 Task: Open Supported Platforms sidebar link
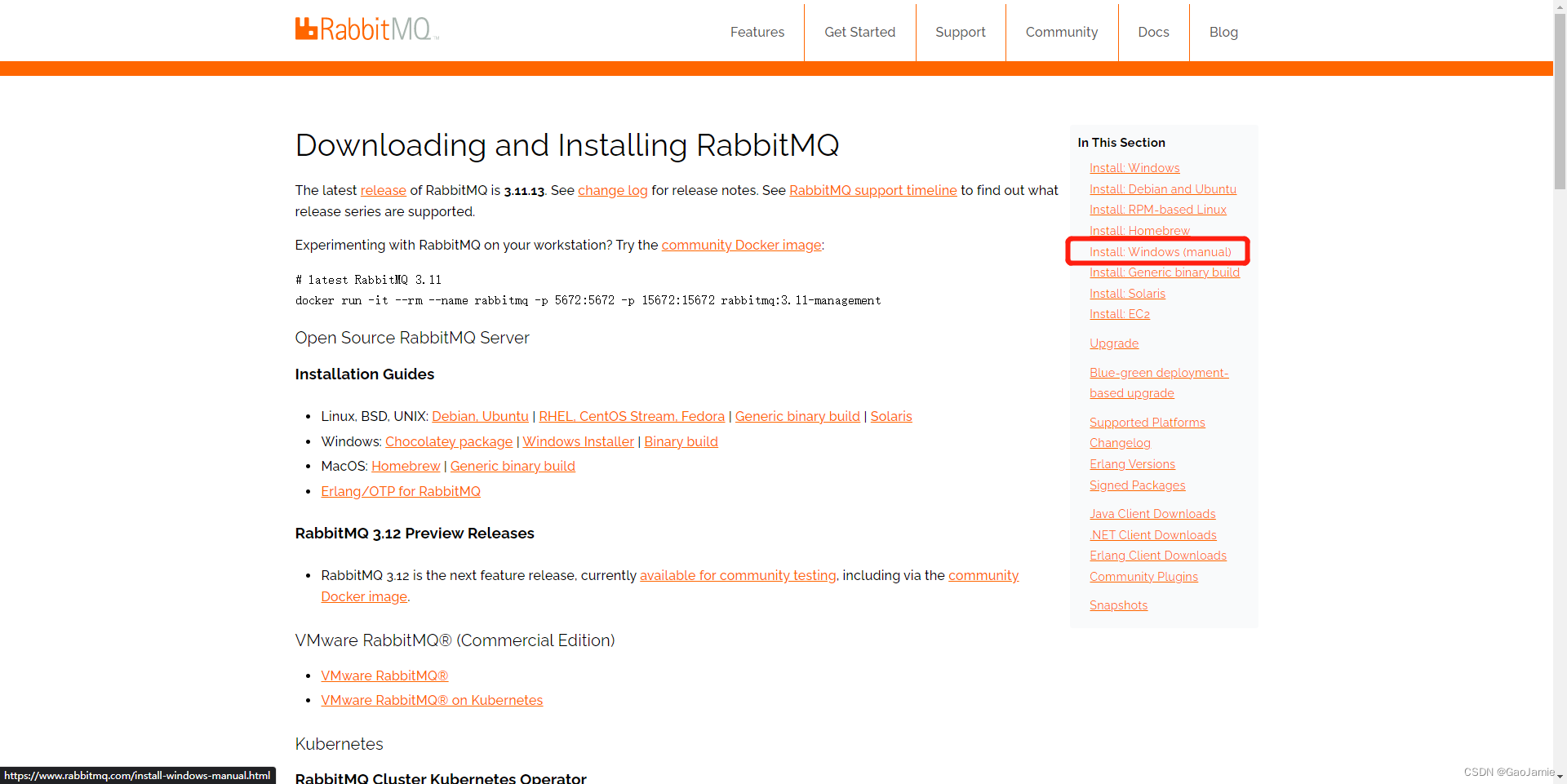1147,423
